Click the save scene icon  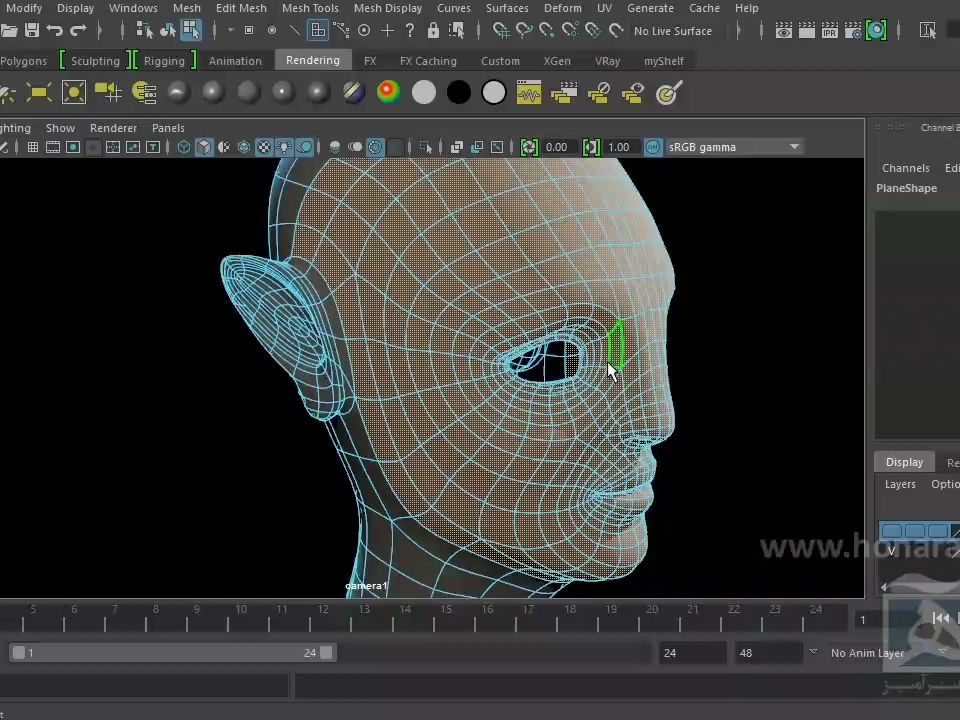[30, 31]
